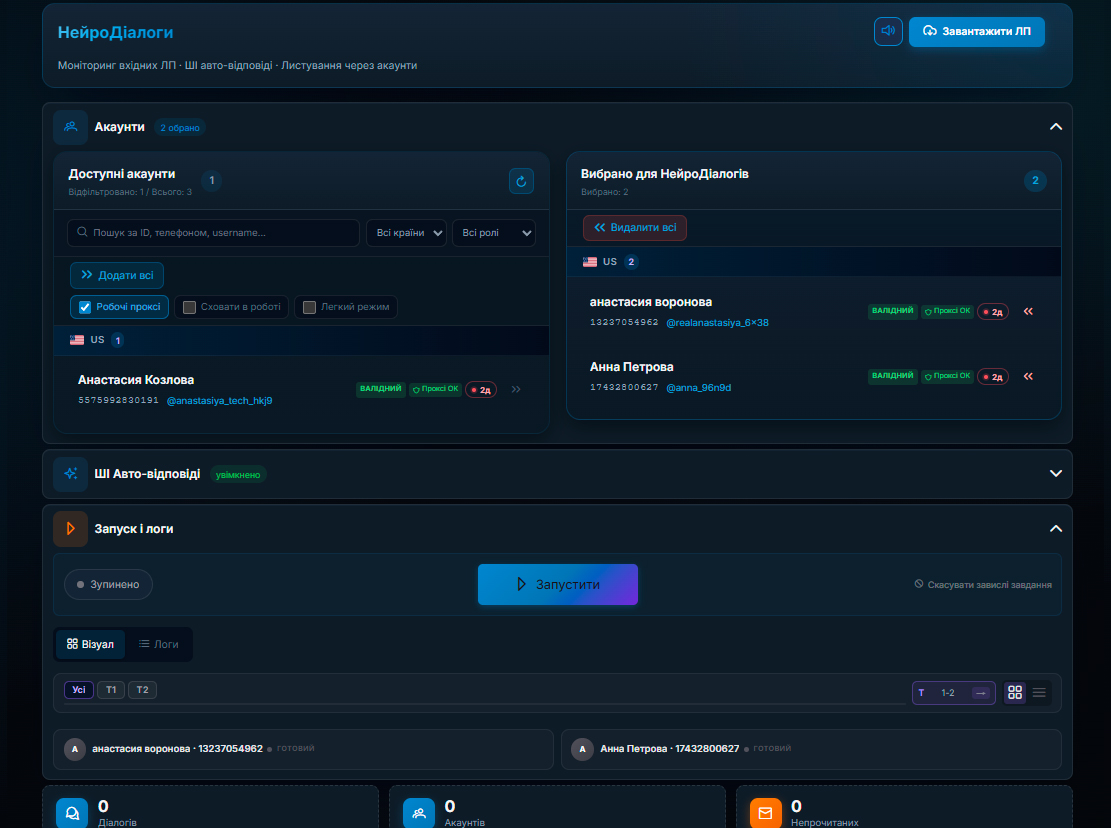1111x828 pixels.
Task: Click the 2д badge for Анна Петрова
Action: pos(993,378)
